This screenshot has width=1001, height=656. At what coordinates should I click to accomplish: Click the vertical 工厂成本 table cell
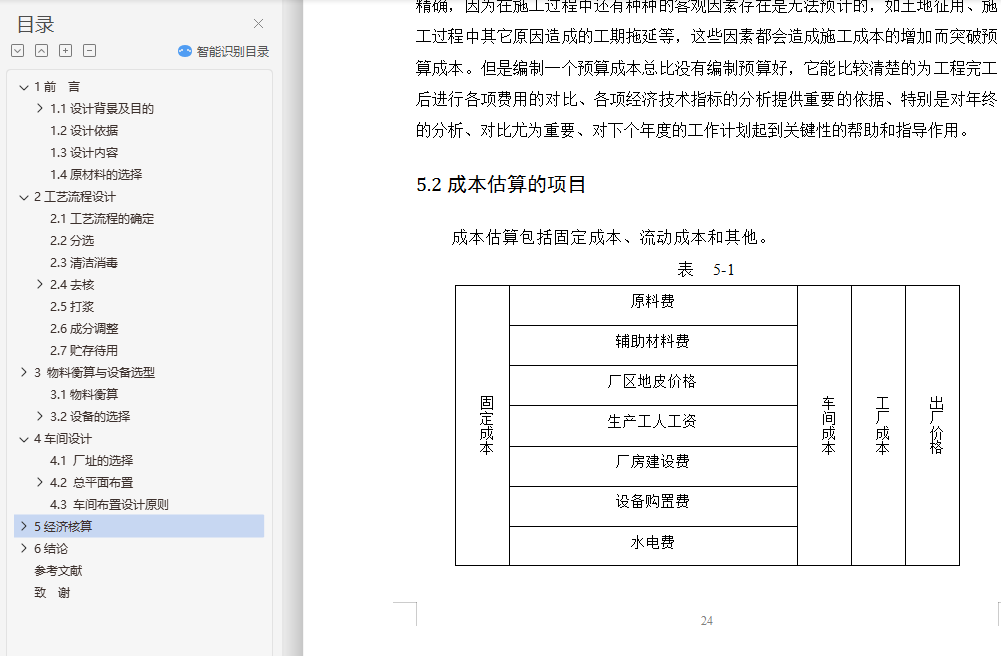click(878, 426)
